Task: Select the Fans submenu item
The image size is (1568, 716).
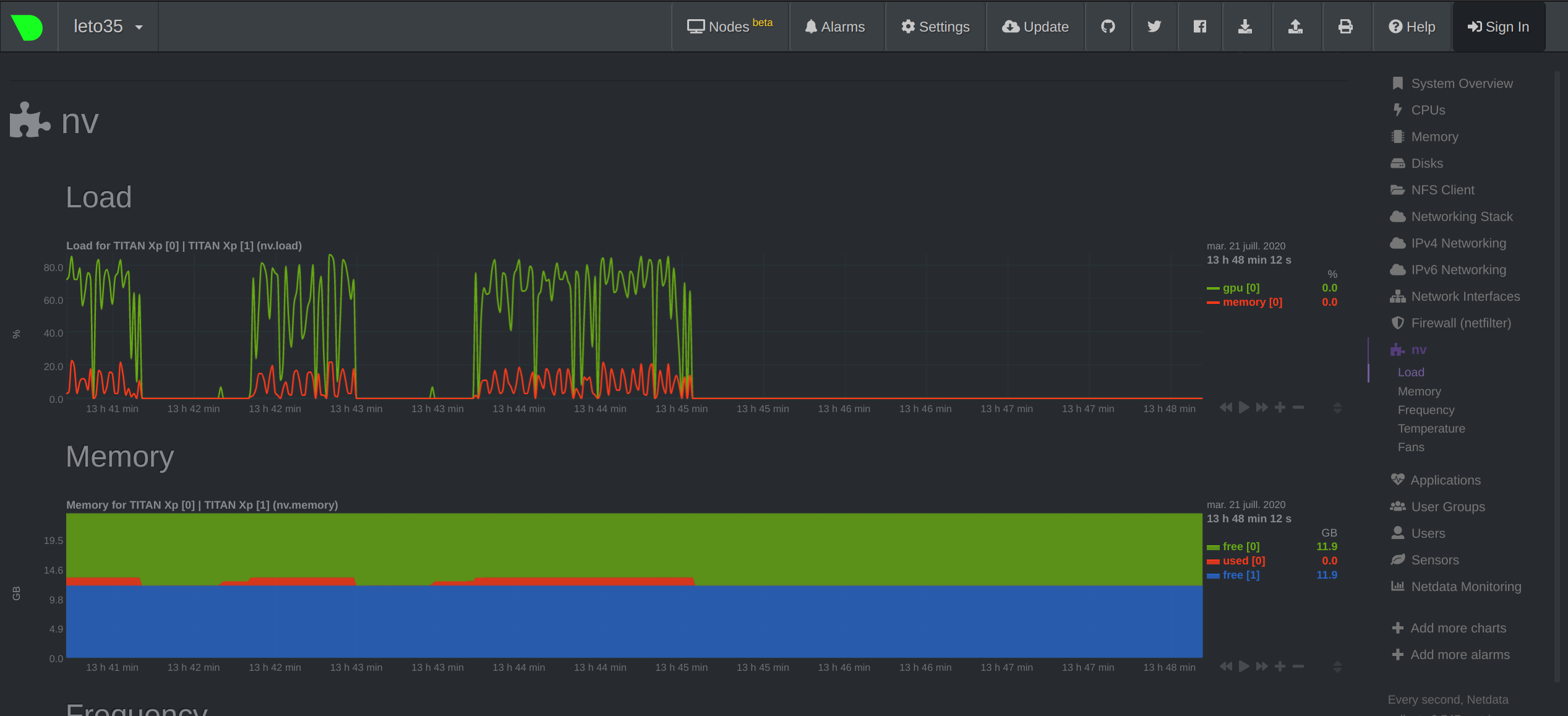Action: 1411,447
